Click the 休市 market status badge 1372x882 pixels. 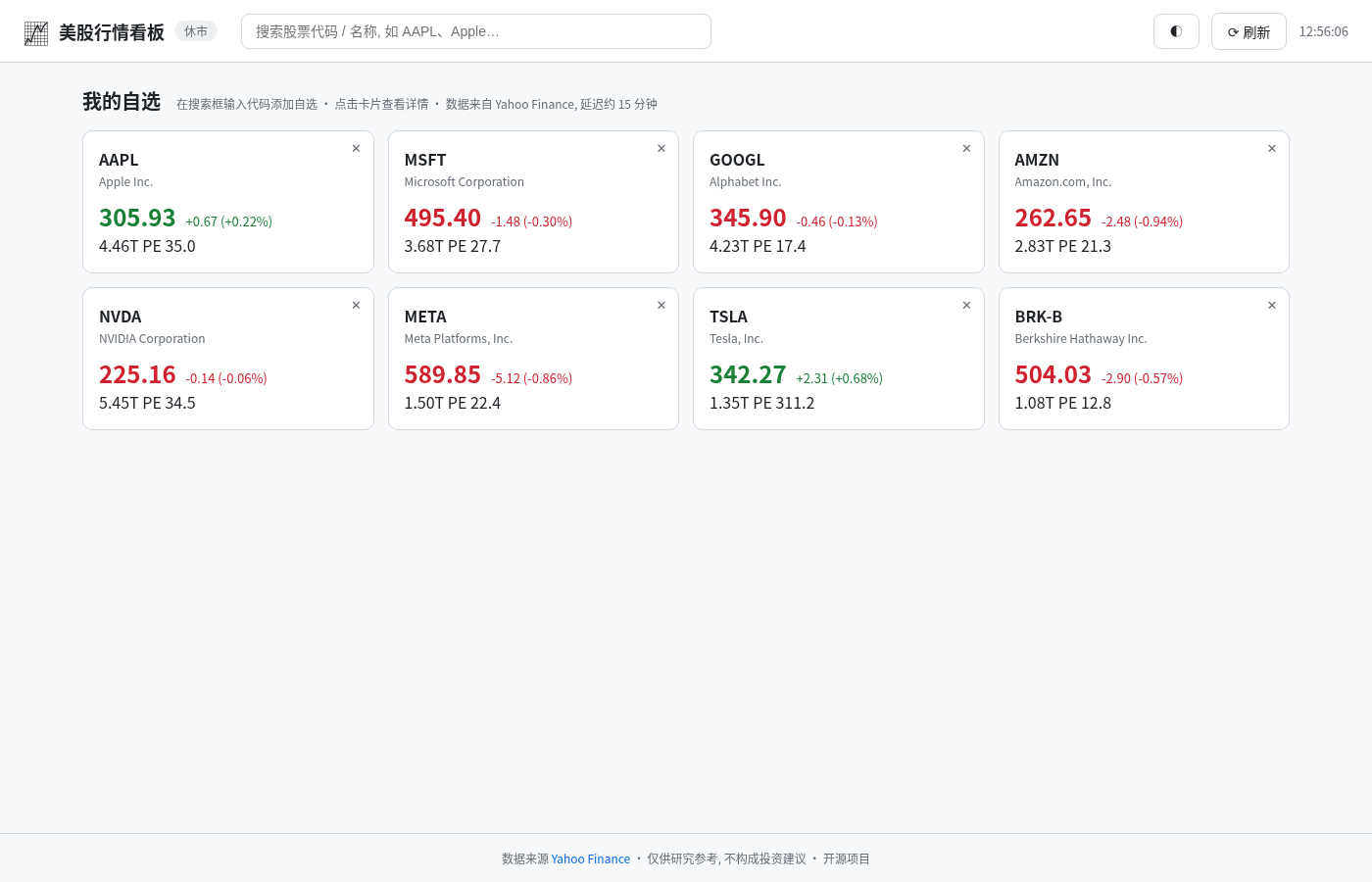pyautogui.click(x=196, y=31)
